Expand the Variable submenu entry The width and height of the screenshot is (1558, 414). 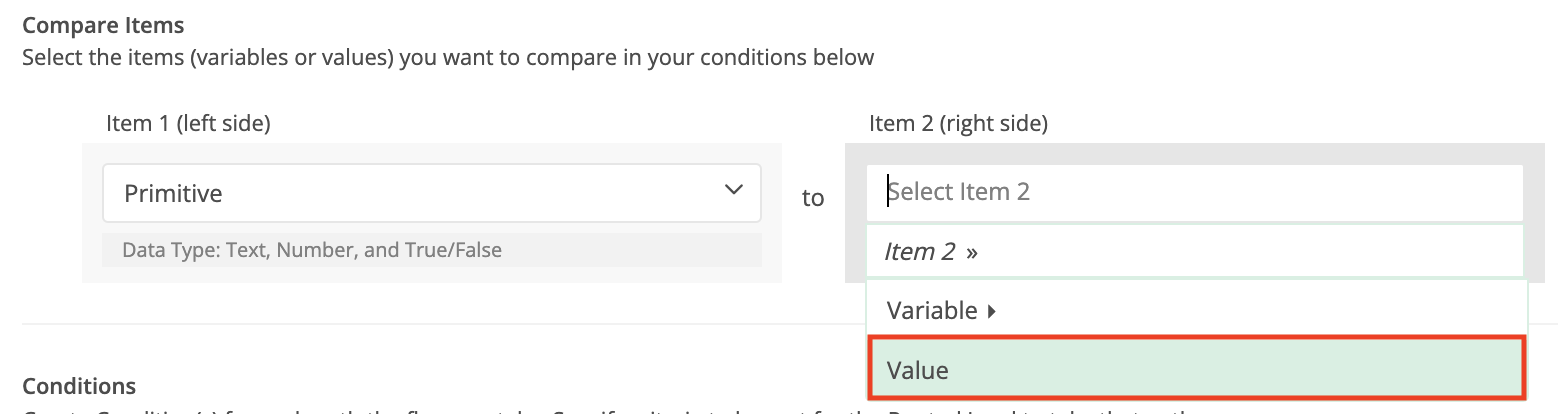[x=932, y=311]
